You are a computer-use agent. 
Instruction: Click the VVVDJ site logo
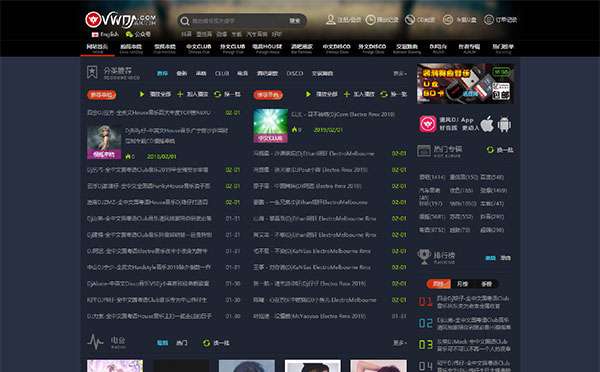point(121,20)
